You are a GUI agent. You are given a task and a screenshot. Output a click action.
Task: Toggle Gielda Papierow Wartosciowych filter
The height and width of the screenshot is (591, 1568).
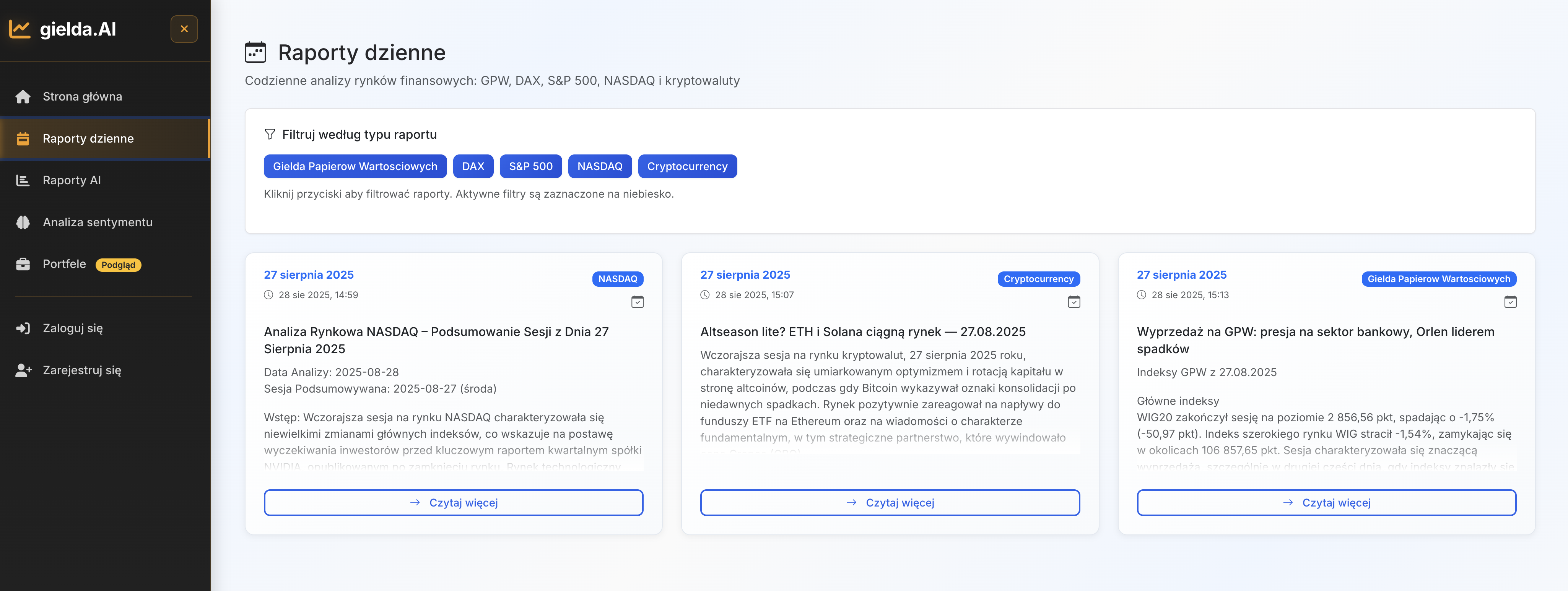(355, 166)
